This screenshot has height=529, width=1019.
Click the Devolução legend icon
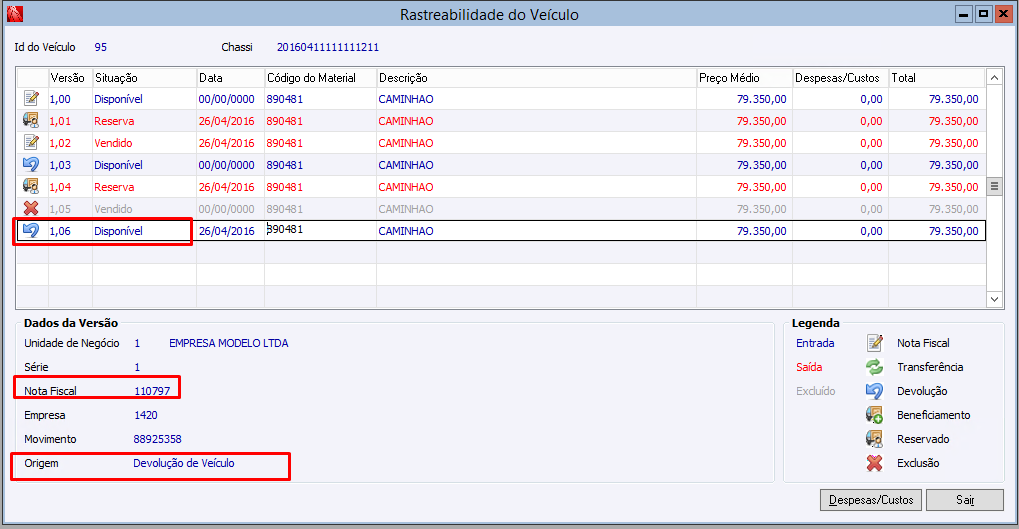[875, 391]
